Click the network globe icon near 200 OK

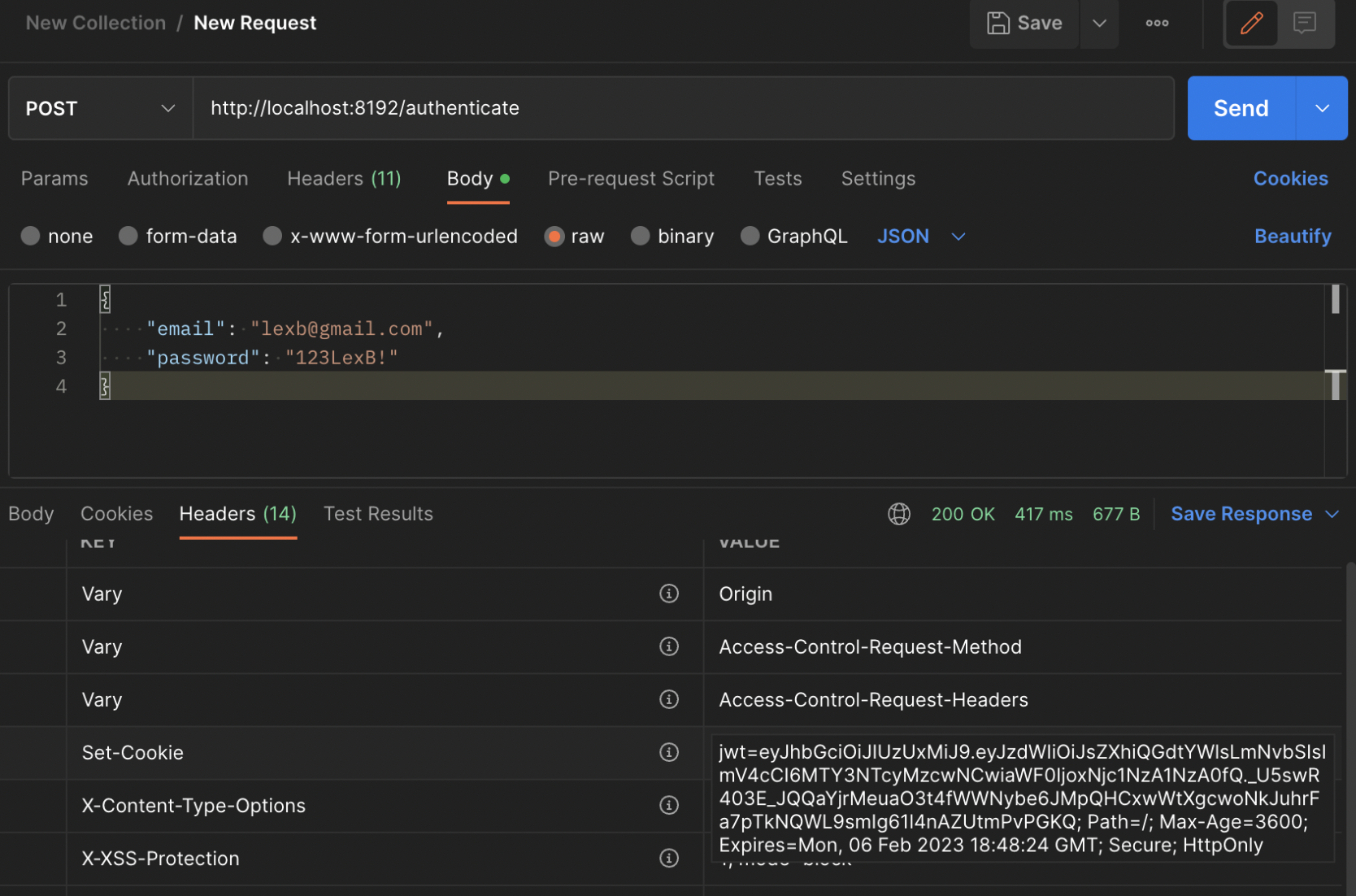(898, 514)
